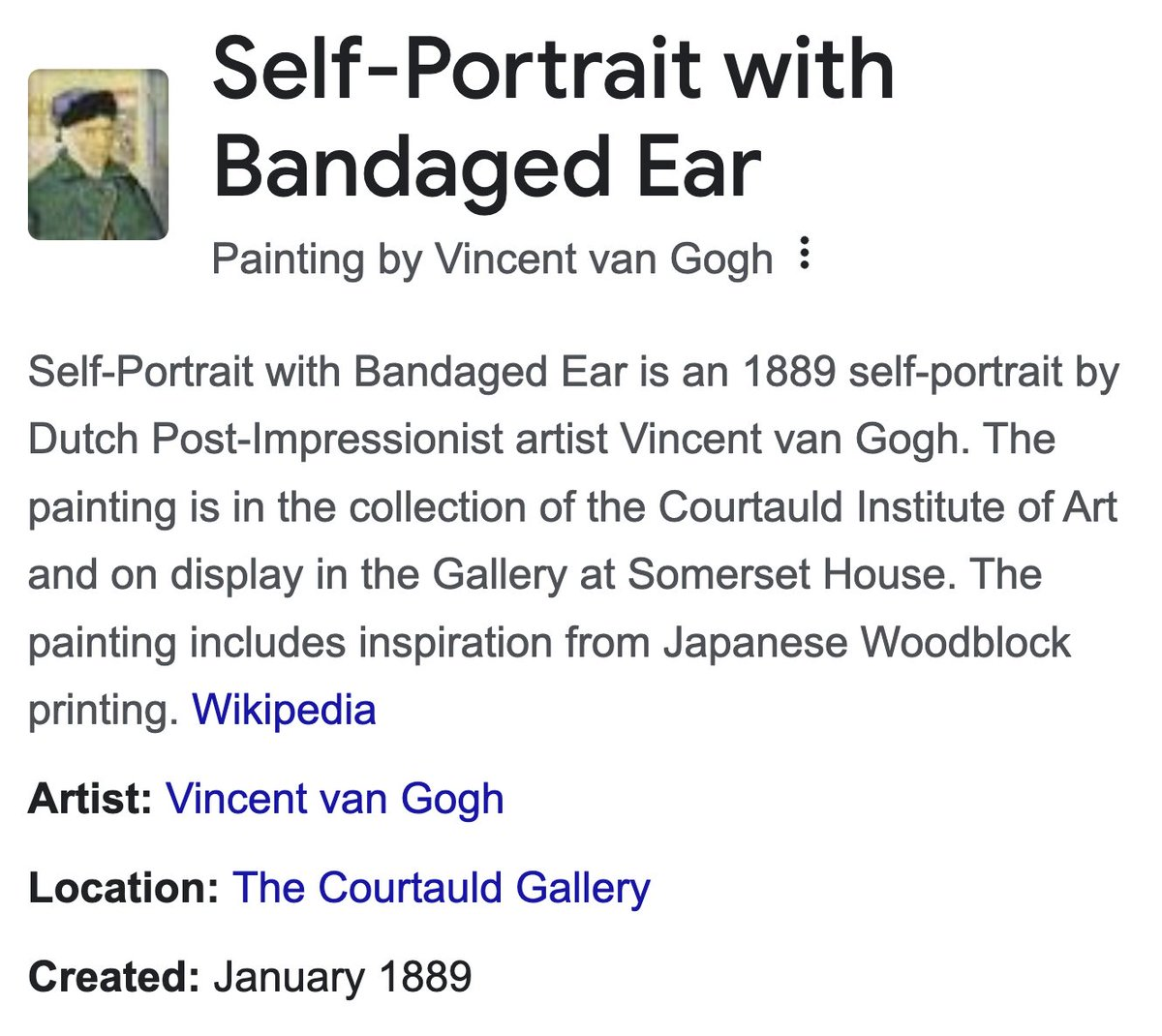The image size is (1162, 1036).
Task: Open the Wikipedia source link
Action: coord(284,710)
